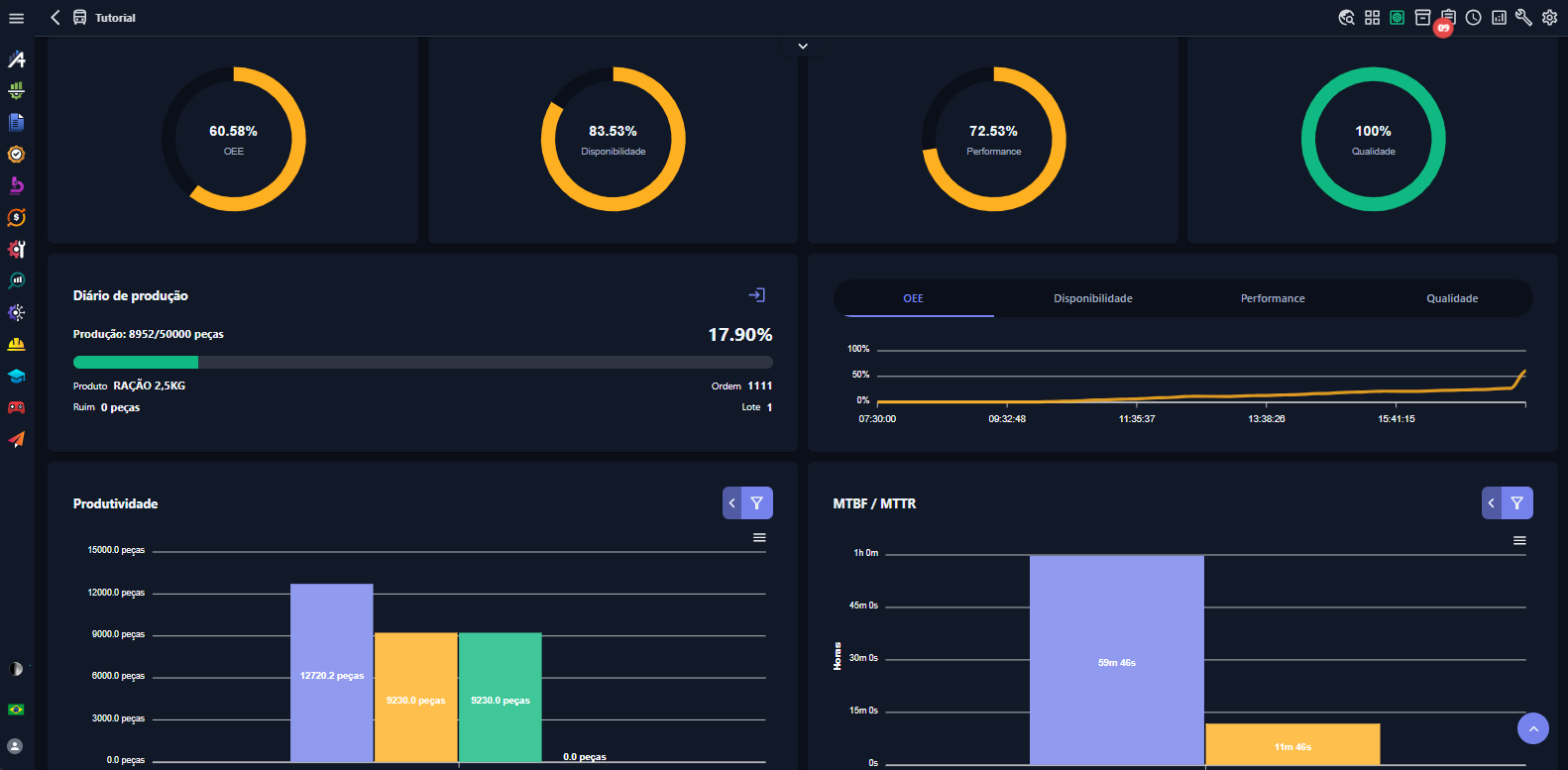Click the scroll-to-top round button
The image size is (1568, 770).
[x=1533, y=728]
